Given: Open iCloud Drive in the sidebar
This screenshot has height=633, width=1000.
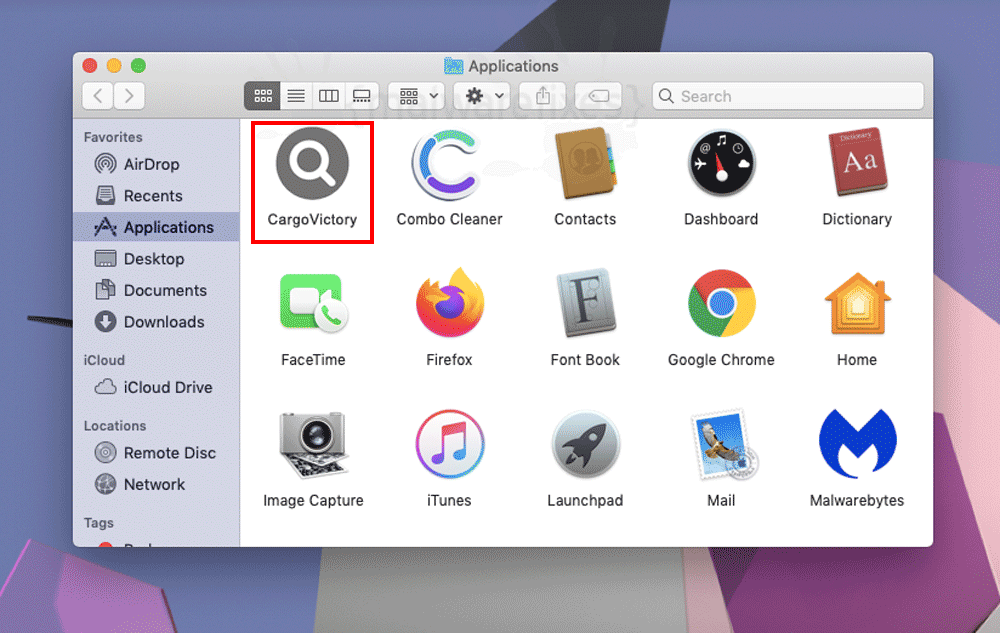Looking at the screenshot, I should pos(156,388).
